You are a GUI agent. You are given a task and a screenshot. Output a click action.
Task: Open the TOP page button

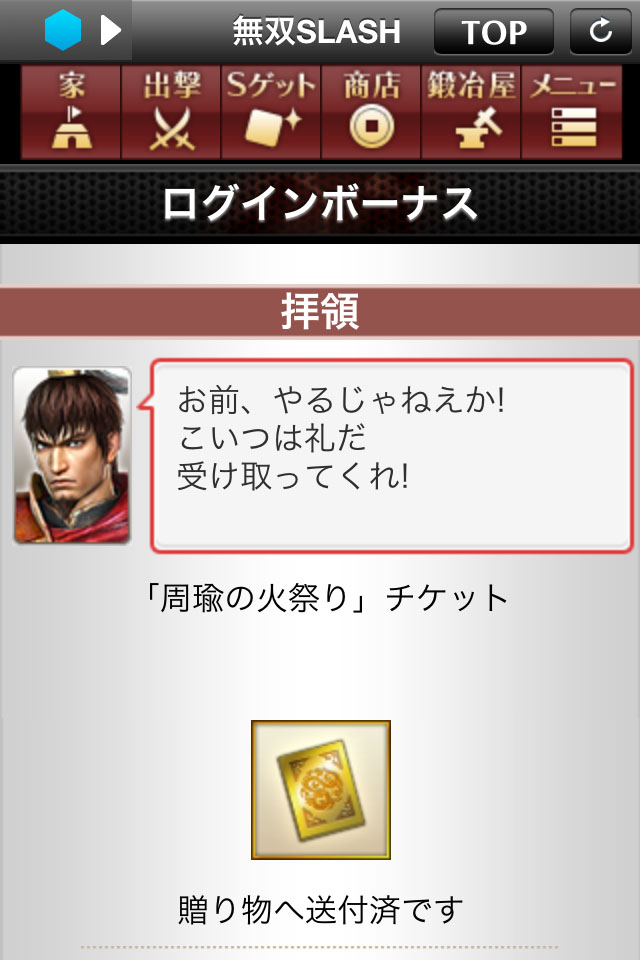tap(494, 31)
